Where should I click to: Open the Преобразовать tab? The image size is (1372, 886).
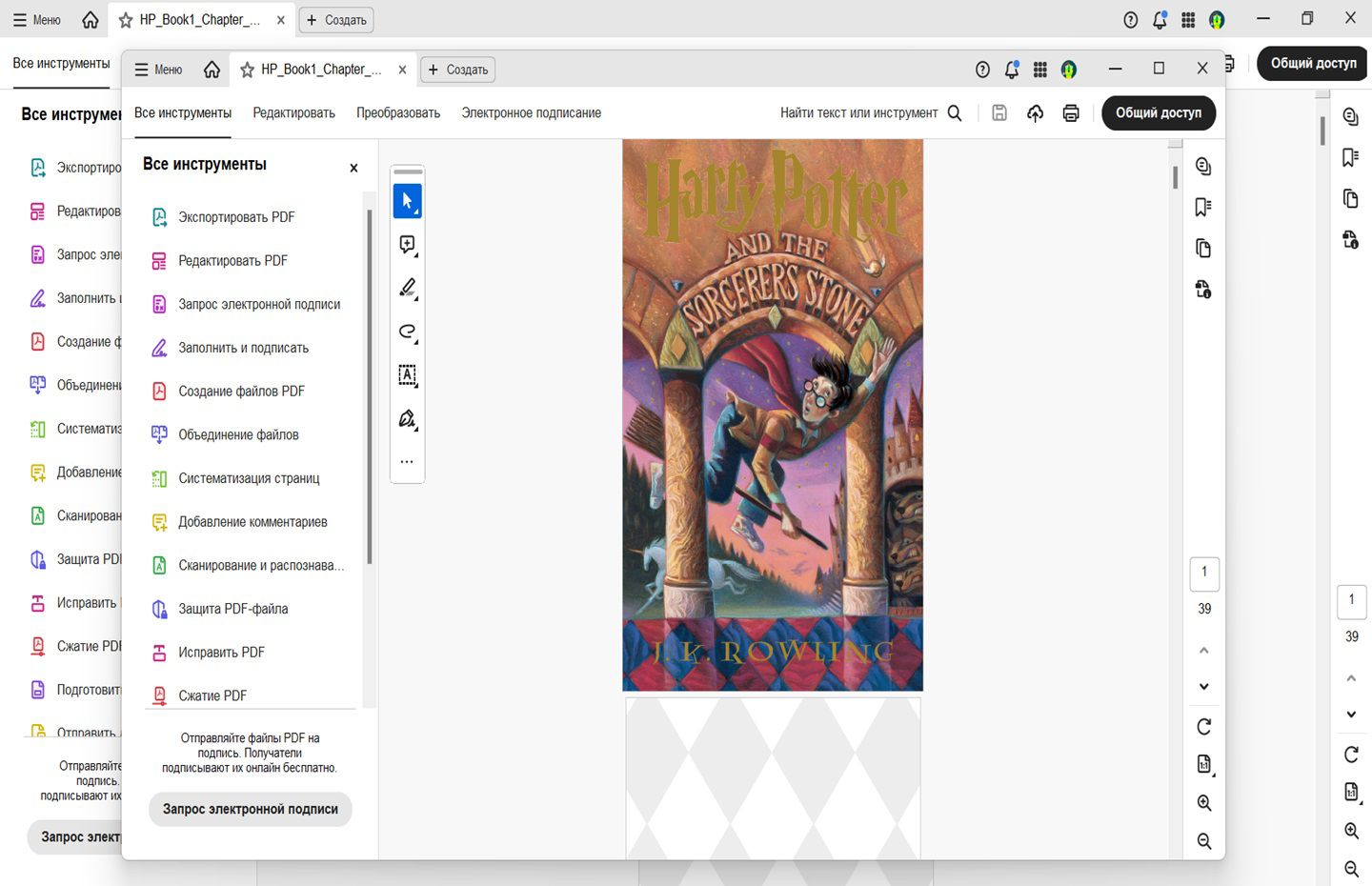pos(398,113)
